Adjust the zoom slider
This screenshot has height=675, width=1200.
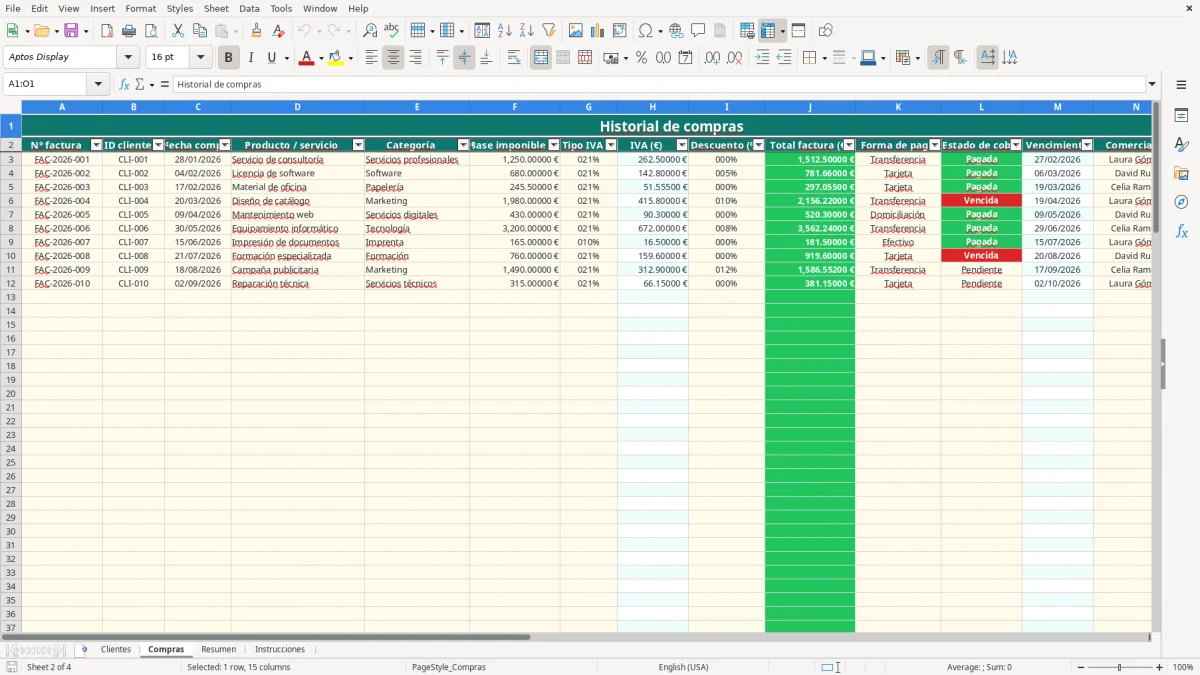1120,667
